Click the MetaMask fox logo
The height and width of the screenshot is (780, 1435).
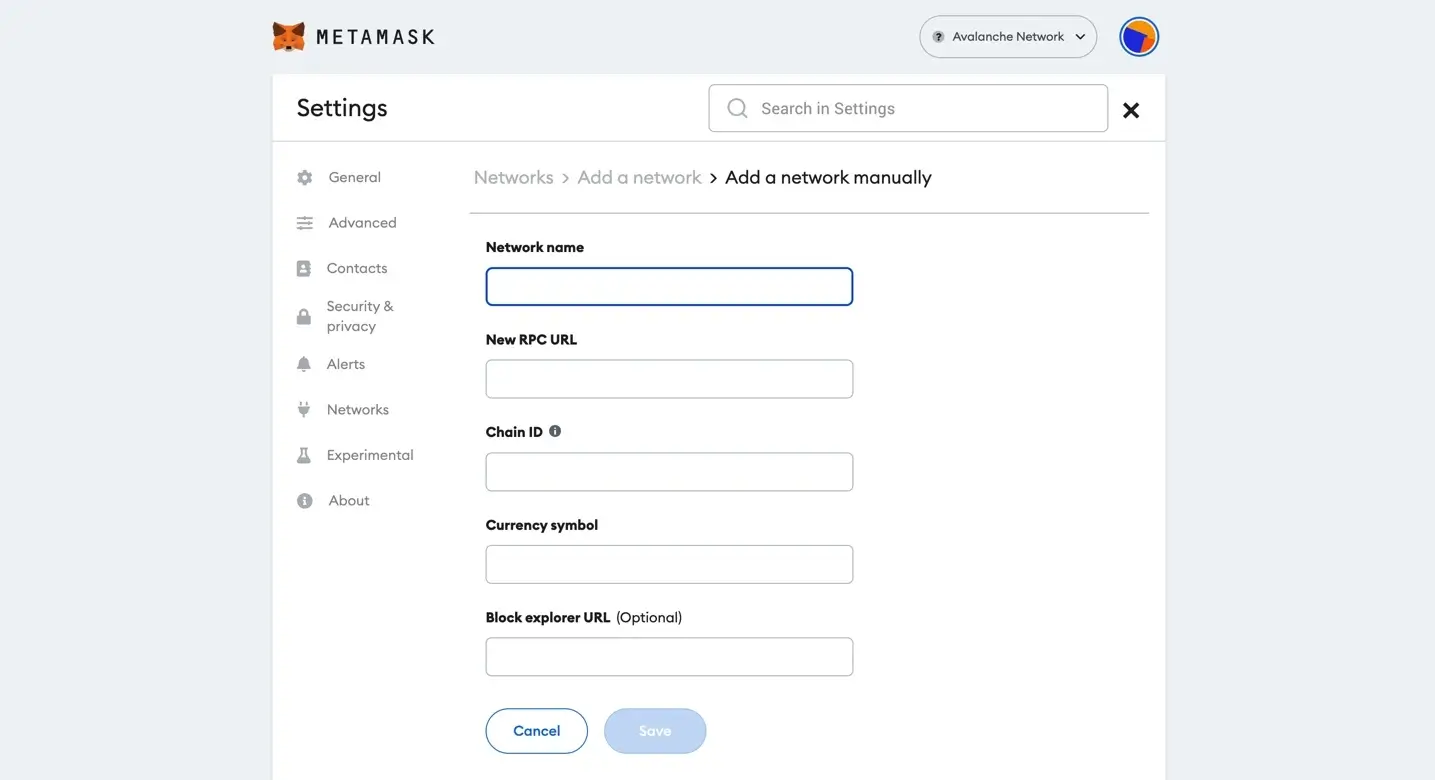tap(289, 37)
